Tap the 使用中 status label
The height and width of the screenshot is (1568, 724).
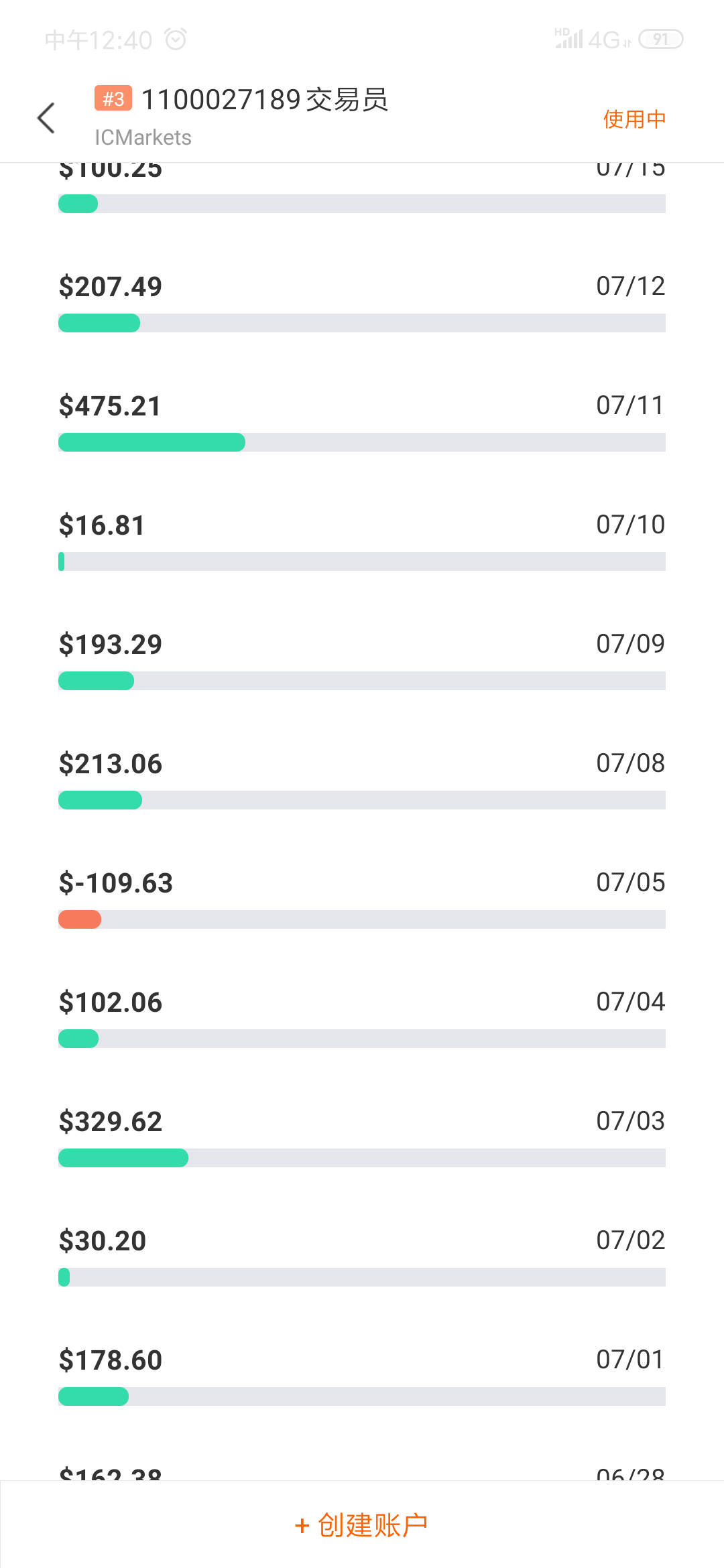pyautogui.click(x=634, y=119)
